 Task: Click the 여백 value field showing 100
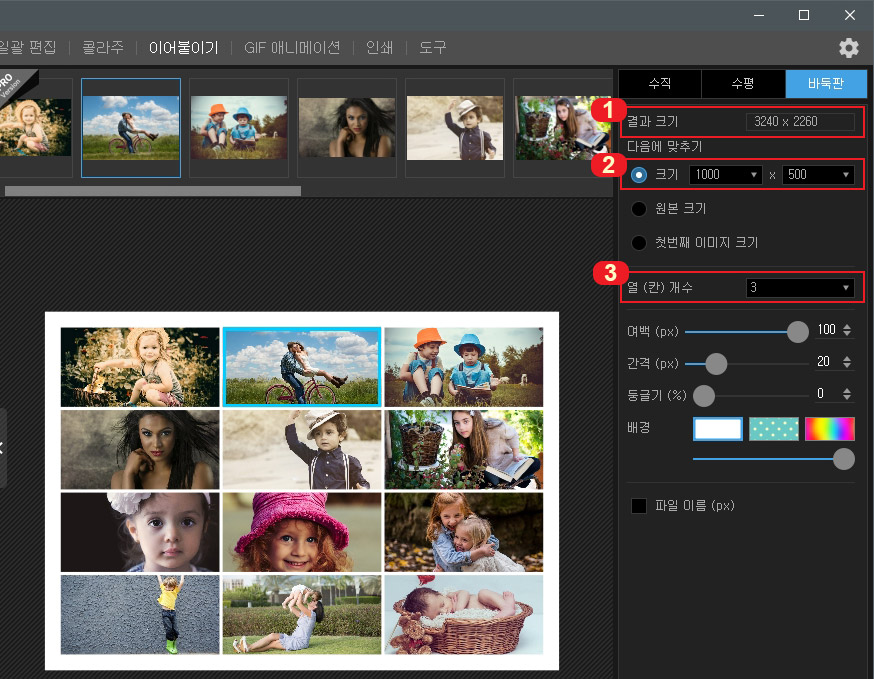click(x=827, y=330)
